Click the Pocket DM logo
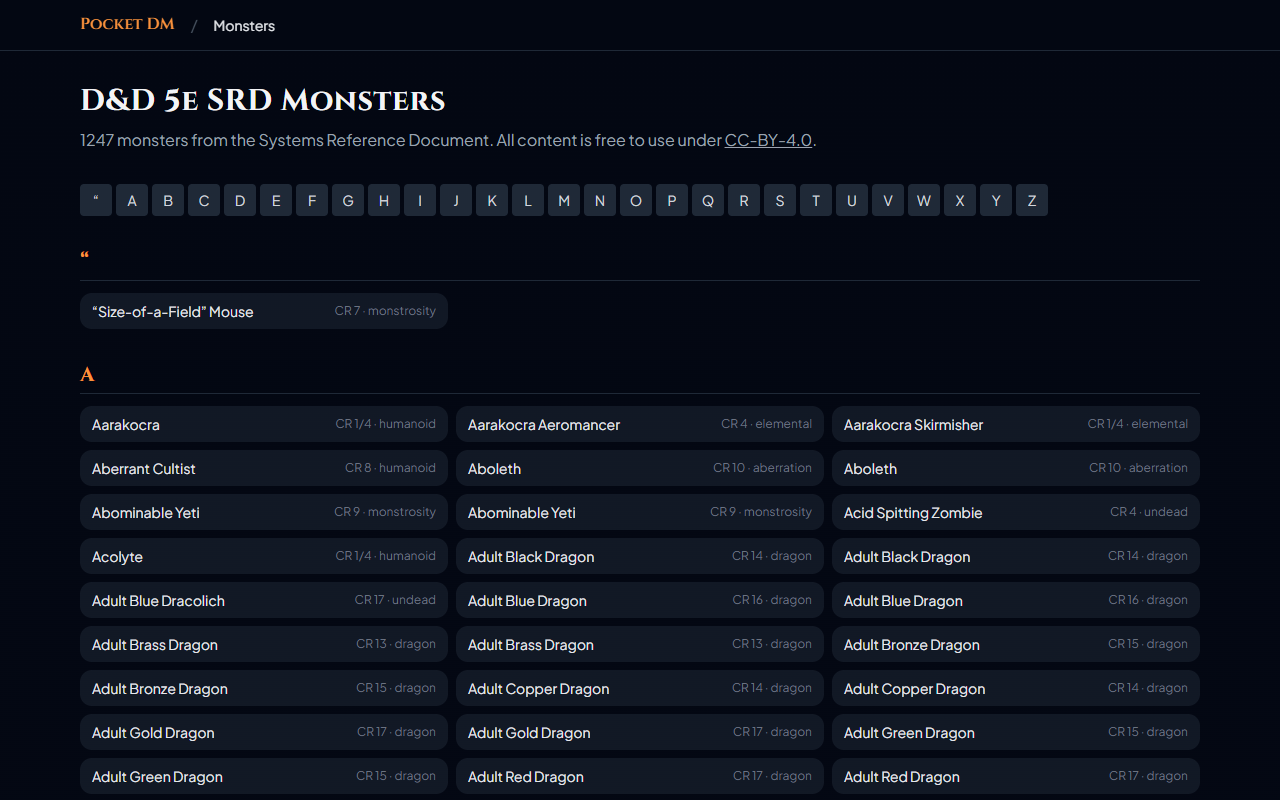Screen dimensions: 1280x800 click(x=127, y=23)
